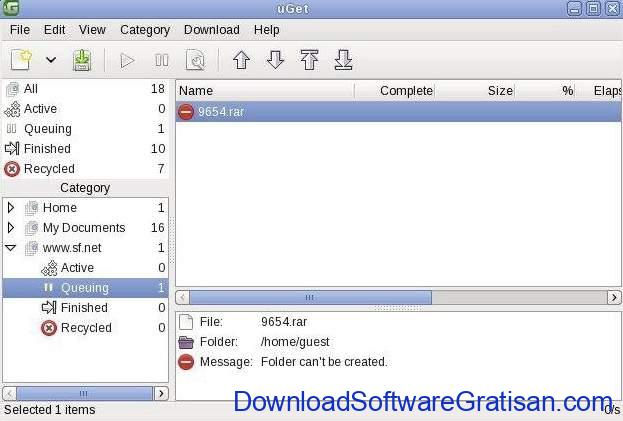The width and height of the screenshot is (623, 421).
Task: Sort by the Name column header
Action: pyautogui.click(x=265, y=91)
